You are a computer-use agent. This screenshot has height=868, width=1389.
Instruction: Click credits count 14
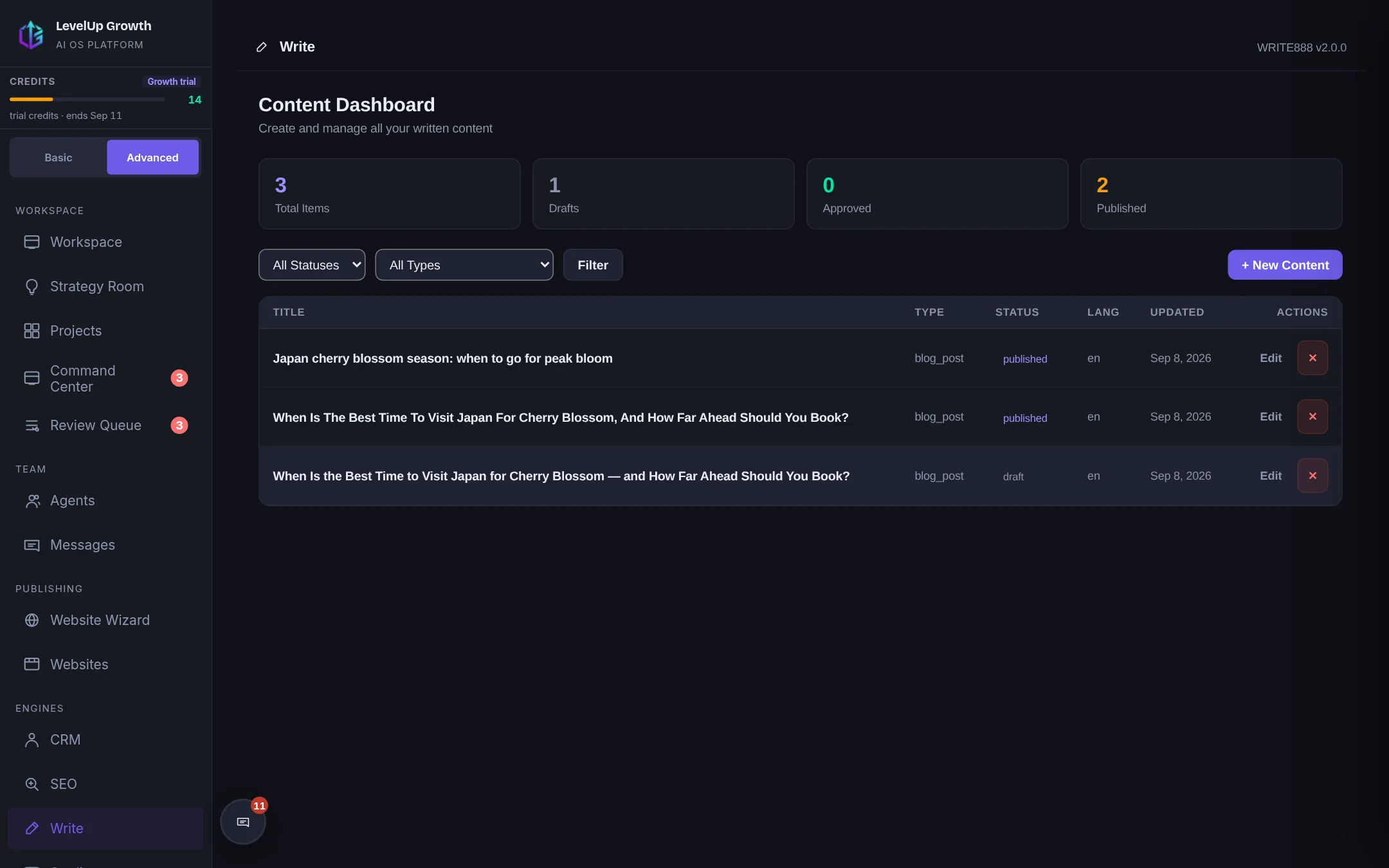(x=194, y=100)
